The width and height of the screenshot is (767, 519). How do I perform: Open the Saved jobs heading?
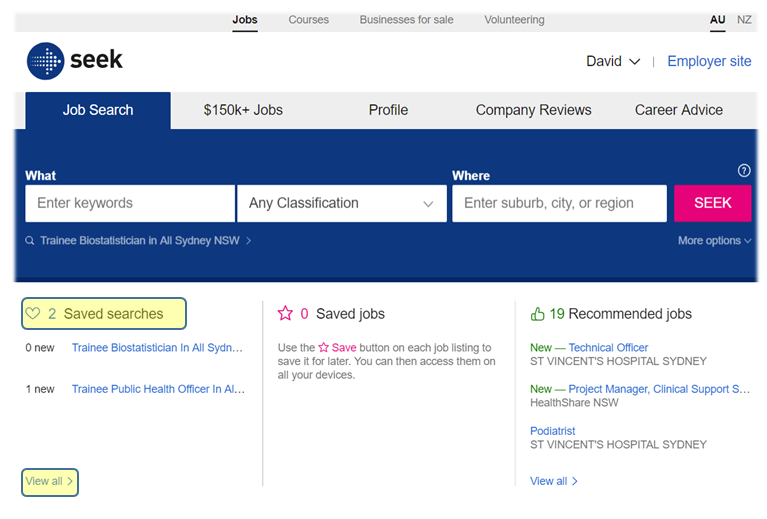click(350, 314)
